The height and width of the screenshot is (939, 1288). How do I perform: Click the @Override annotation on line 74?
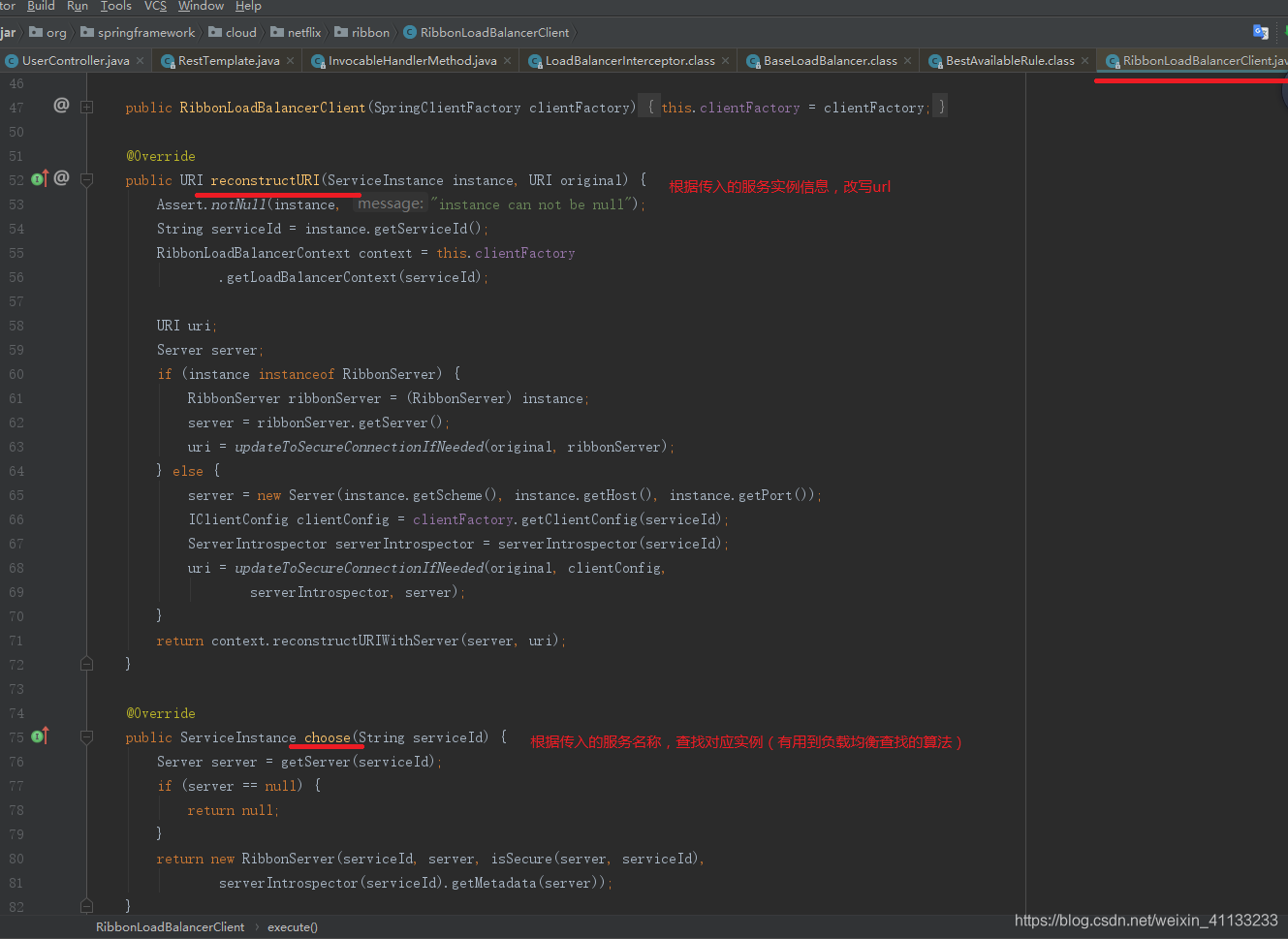(161, 713)
